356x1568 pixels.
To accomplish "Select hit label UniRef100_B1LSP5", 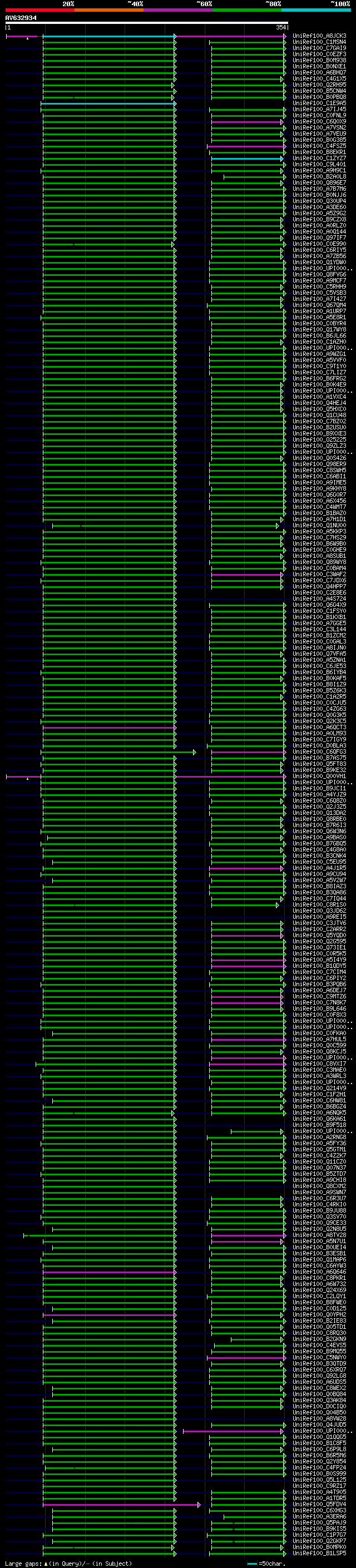I will pos(319,1554).
